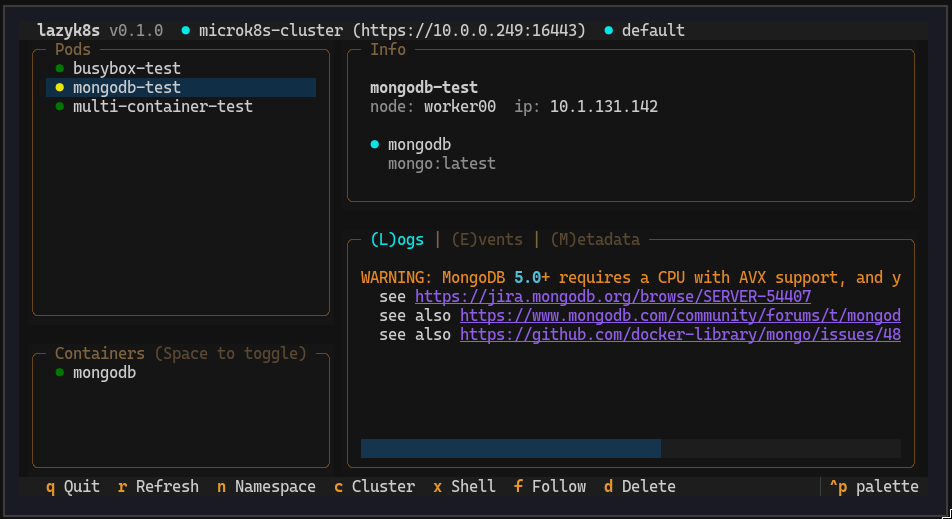Click the mongo:latest image text
The image size is (952, 519).
(x=442, y=163)
